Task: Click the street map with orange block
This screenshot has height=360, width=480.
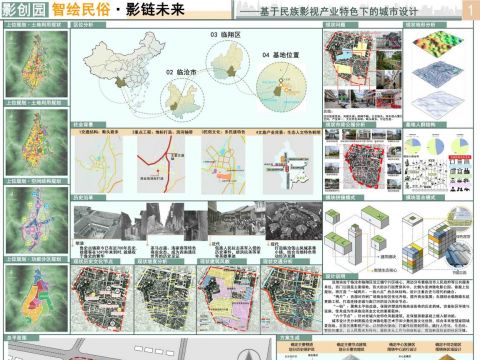Action: coord(223,165)
